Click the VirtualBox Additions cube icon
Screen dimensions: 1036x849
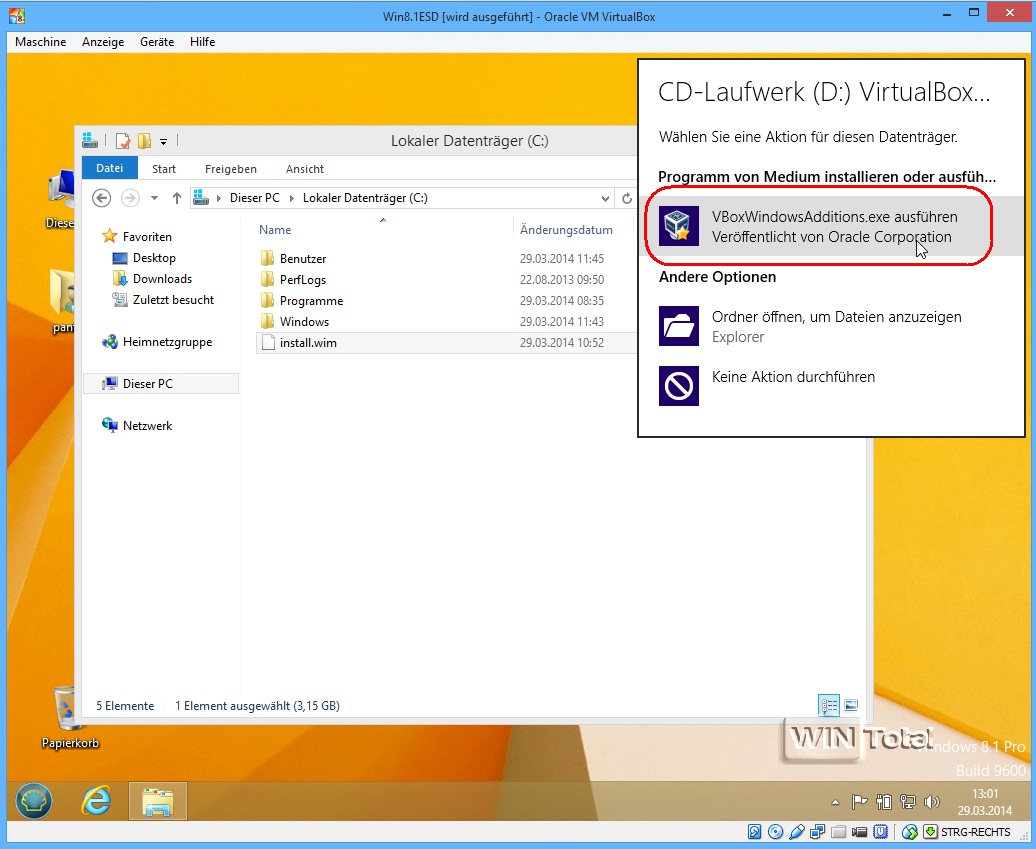click(679, 226)
